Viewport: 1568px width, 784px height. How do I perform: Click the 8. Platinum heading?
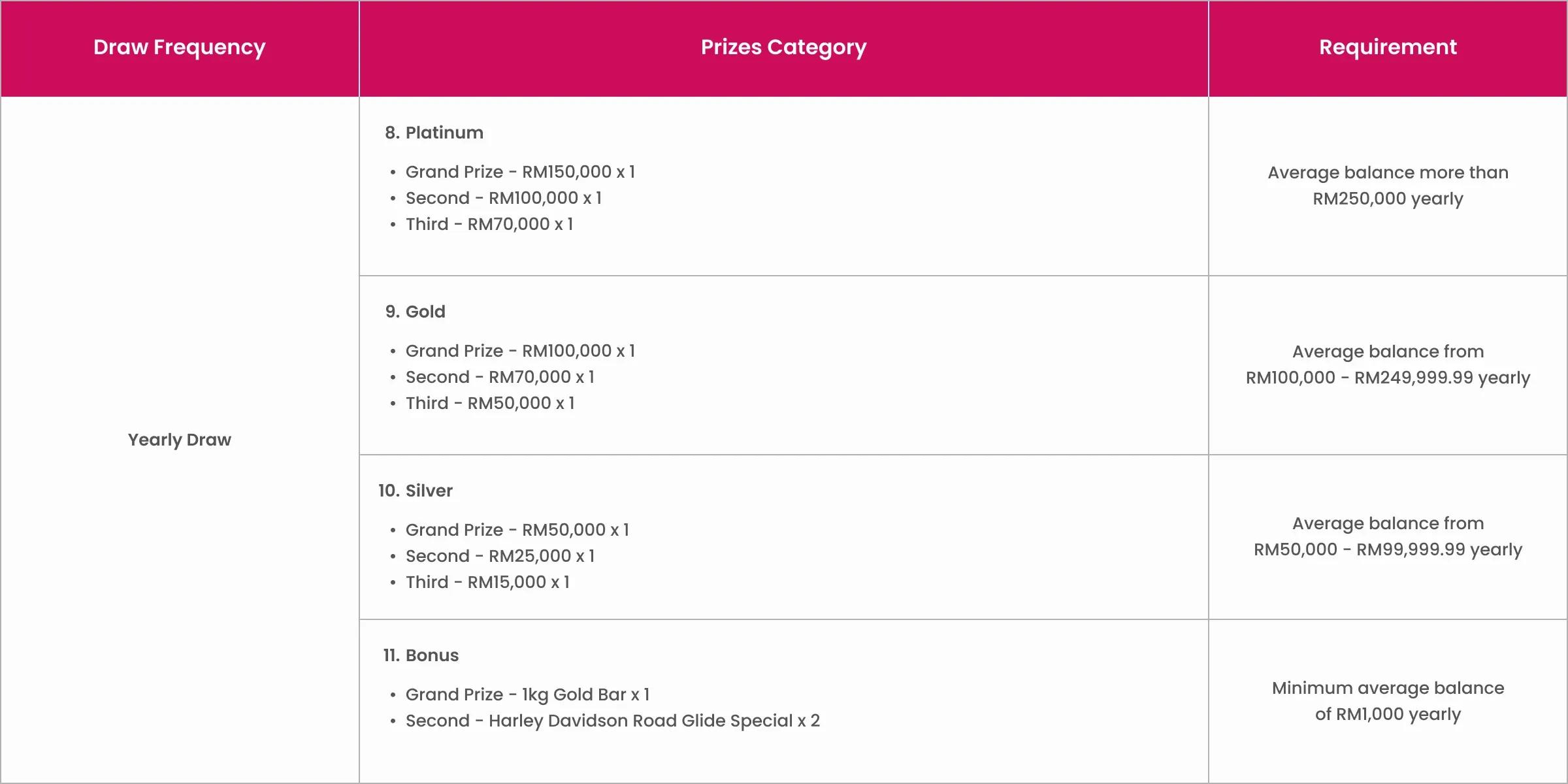pos(434,133)
